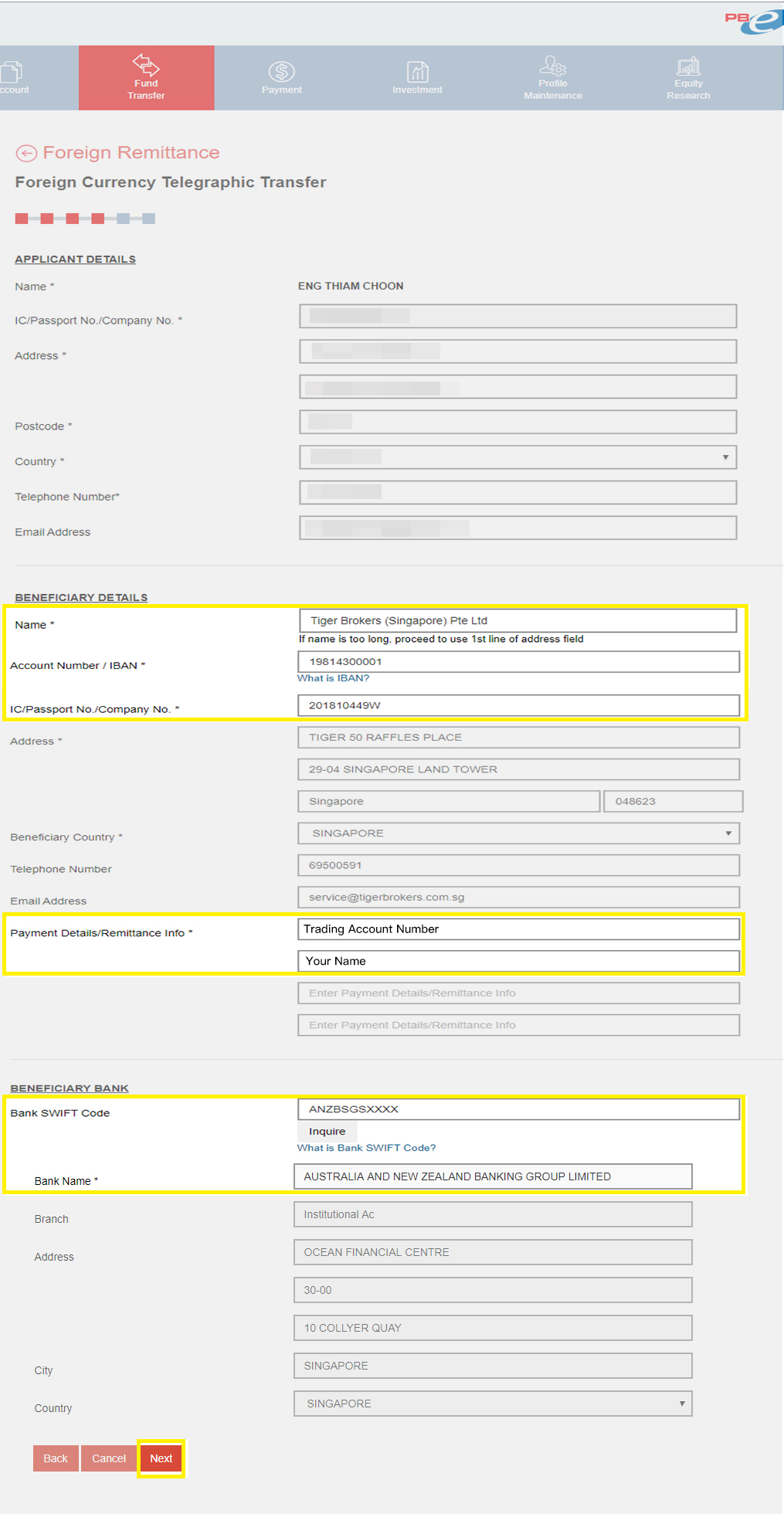This screenshot has width=784, height=1514.
Task: Click the BENEFICIARY BANK section heading
Action: [70, 1088]
